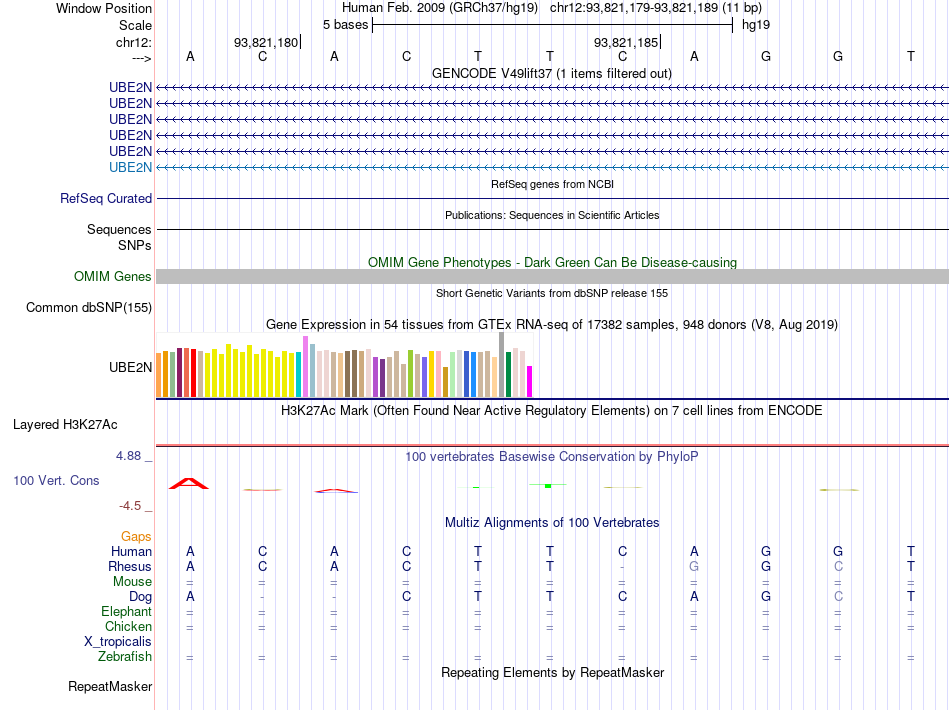The width and height of the screenshot is (950, 710).
Task: Open the RepeatMasker track label
Action: [110, 686]
